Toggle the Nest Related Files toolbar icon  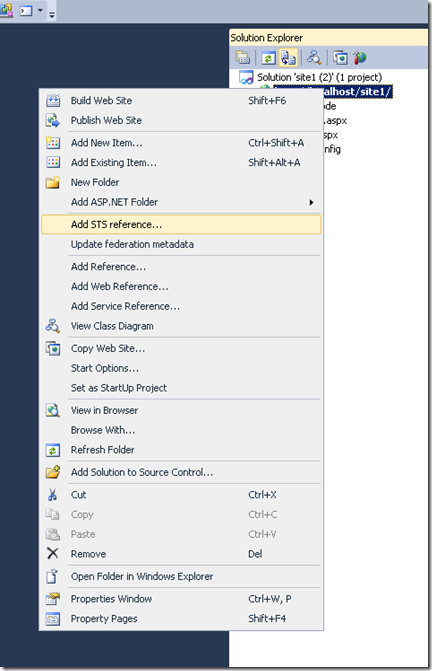[x=288, y=57]
